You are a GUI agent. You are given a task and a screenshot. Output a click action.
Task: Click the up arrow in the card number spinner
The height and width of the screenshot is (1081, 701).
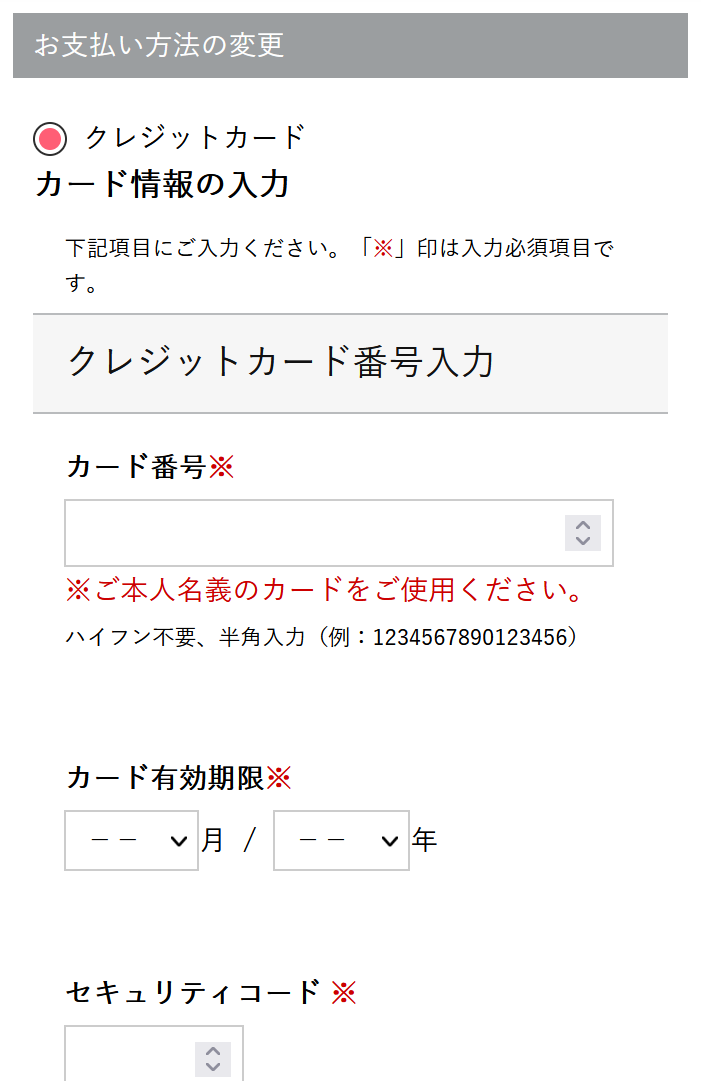point(583,524)
